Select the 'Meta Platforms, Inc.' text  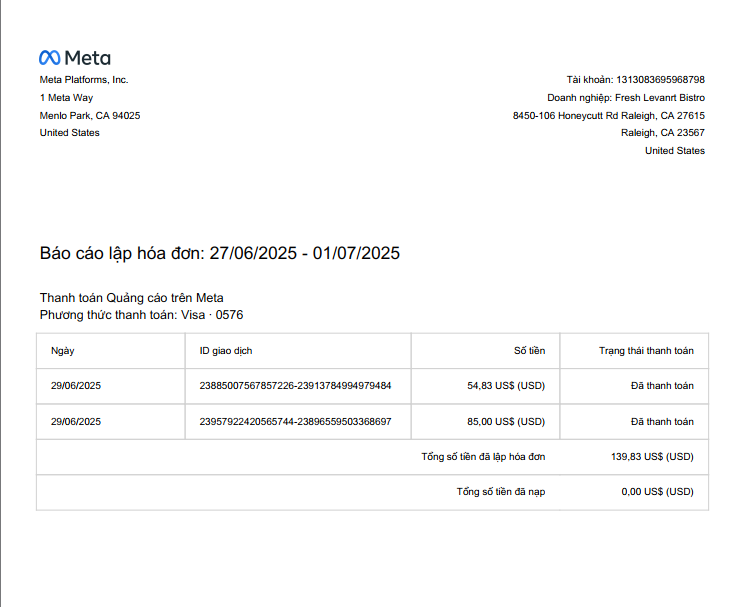pos(84,80)
